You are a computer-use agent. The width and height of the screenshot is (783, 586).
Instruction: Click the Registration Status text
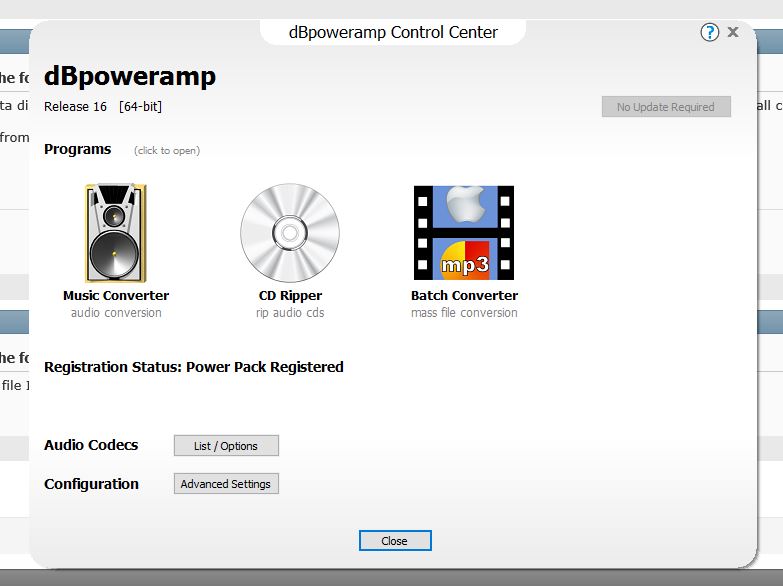(194, 367)
